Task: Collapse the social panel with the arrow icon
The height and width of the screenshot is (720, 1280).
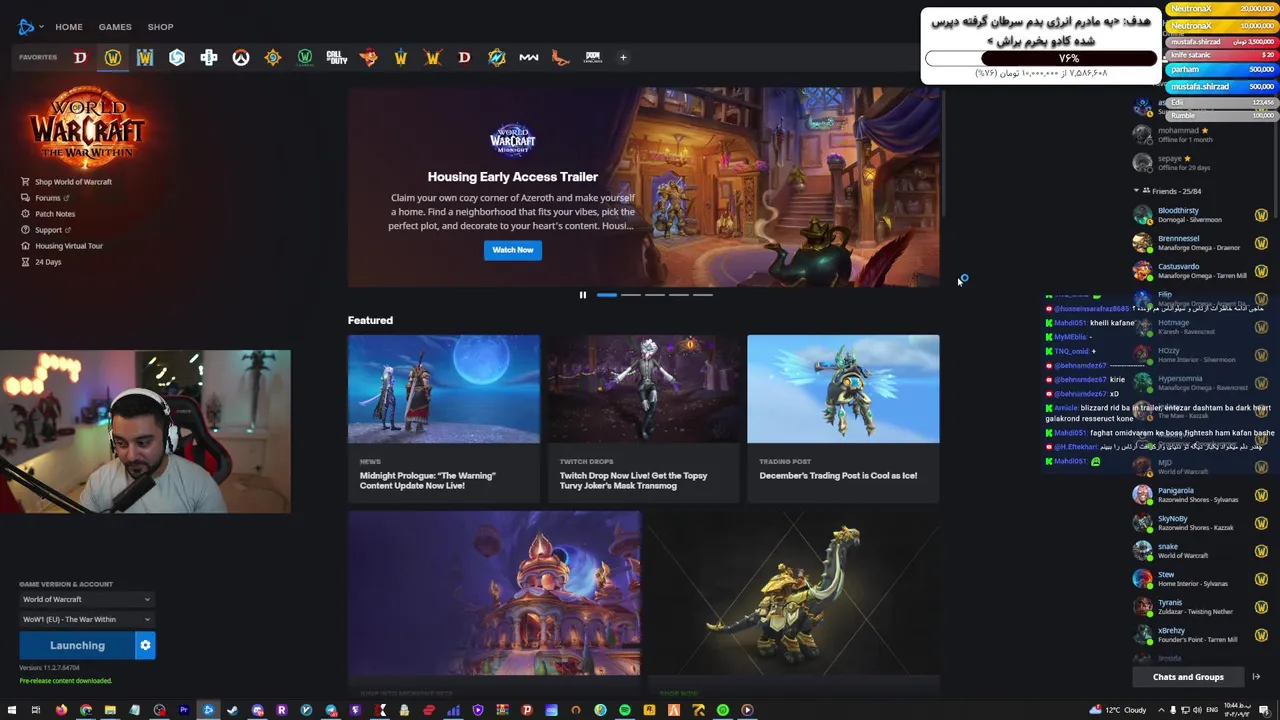Action: tap(1256, 677)
